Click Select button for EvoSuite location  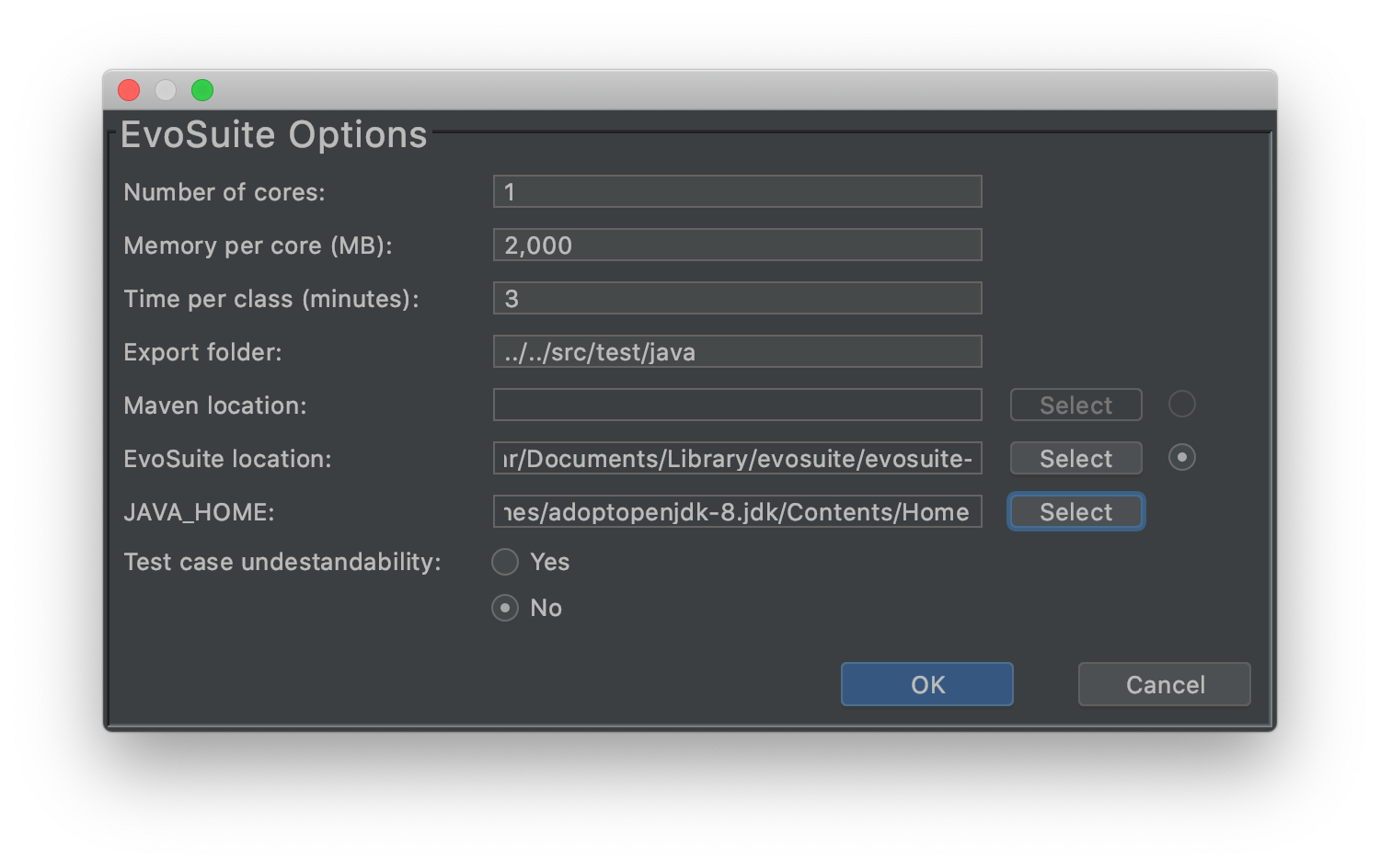(1075, 458)
